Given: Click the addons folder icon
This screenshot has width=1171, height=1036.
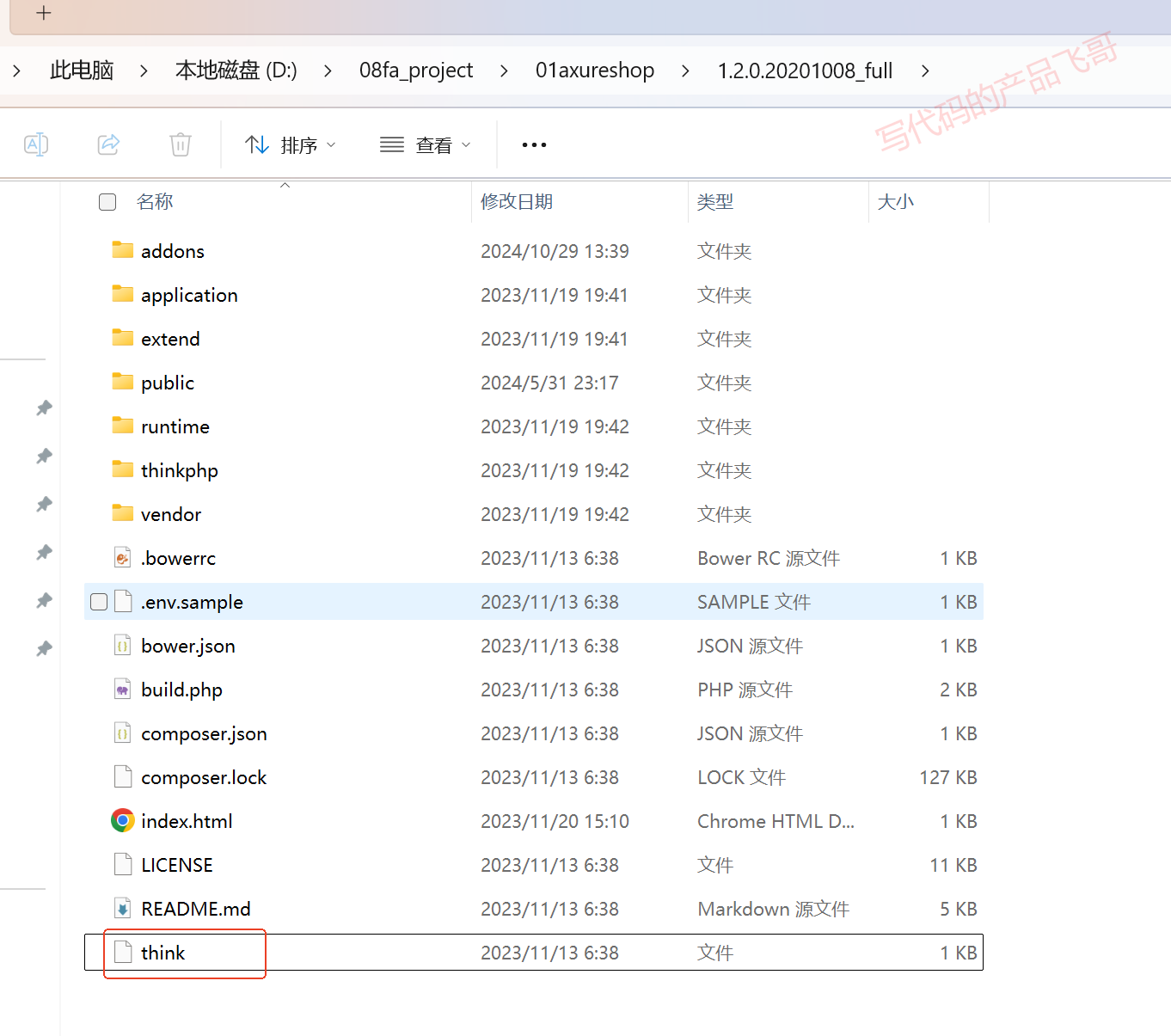Looking at the screenshot, I should (x=123, y=250).
